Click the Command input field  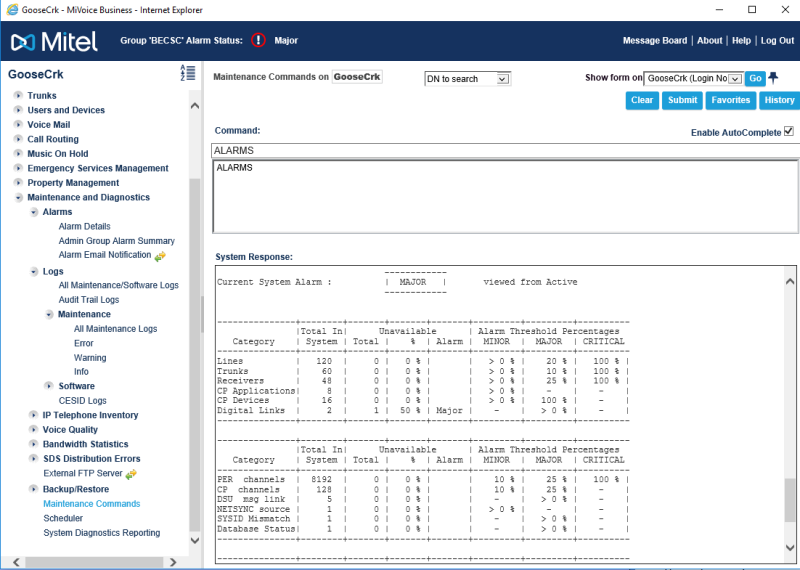tap(505, 151)
